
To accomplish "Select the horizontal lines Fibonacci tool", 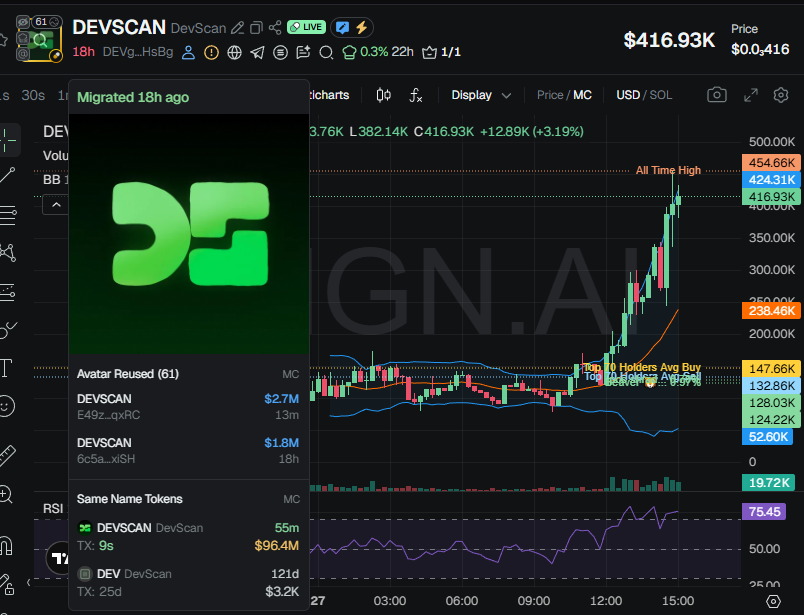I will point(8,215).
